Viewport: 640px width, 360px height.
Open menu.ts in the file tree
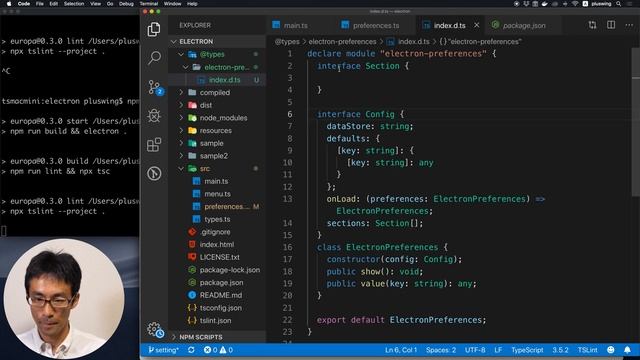point(217,194)
